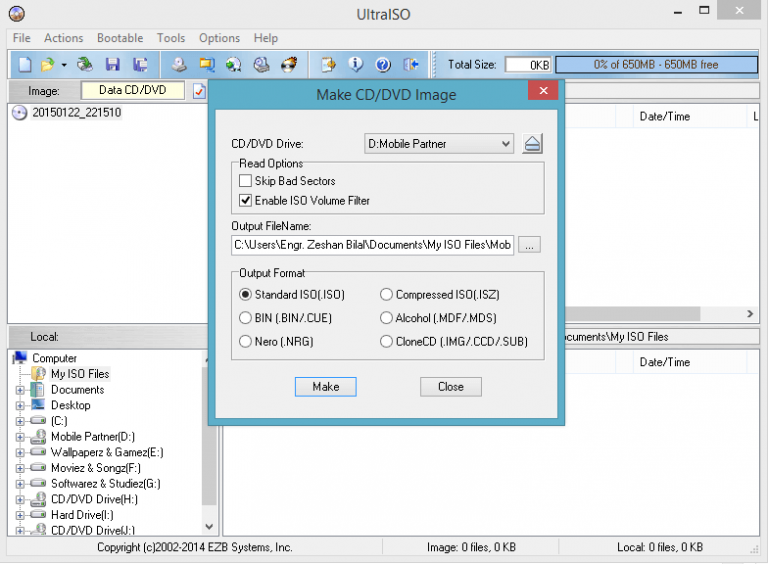Click the Save As toolbar icon

tap(140, 64)
